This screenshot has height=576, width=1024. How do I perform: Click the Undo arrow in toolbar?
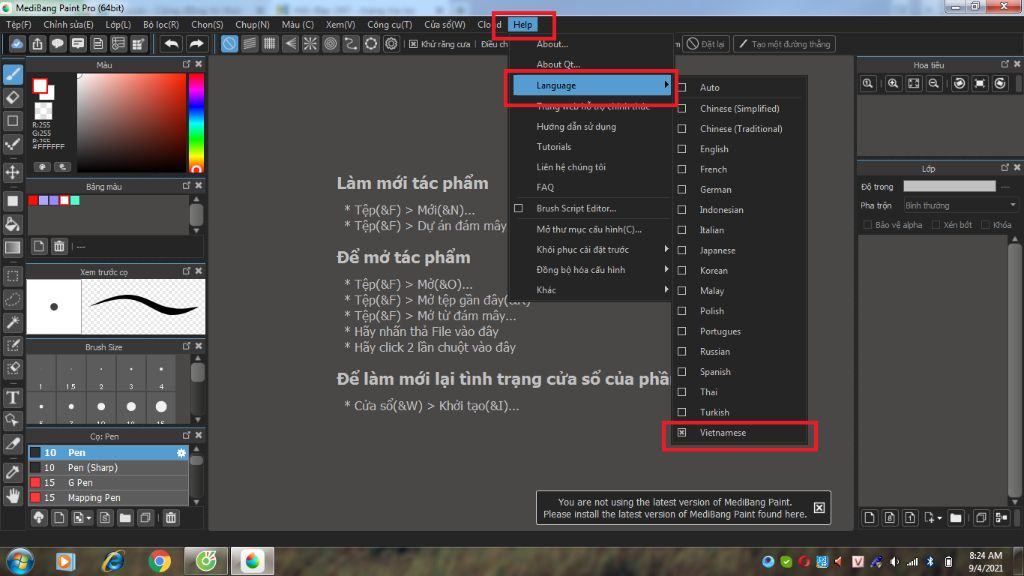pyautogui.click(x=172, y=44)
